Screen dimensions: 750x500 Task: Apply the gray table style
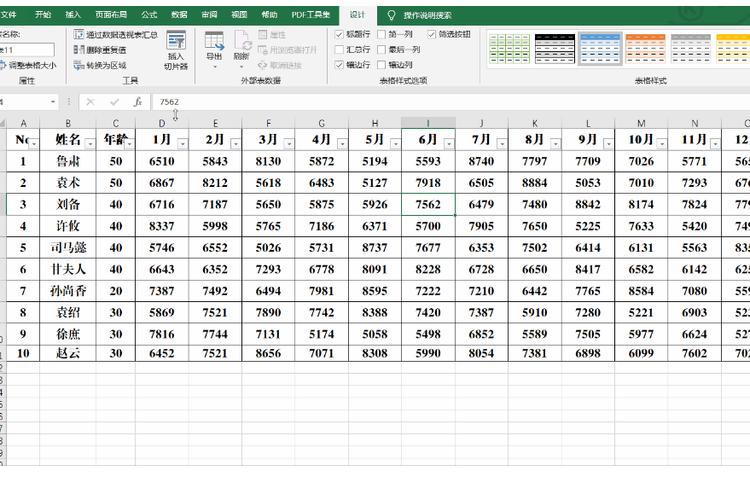(691, 48)
